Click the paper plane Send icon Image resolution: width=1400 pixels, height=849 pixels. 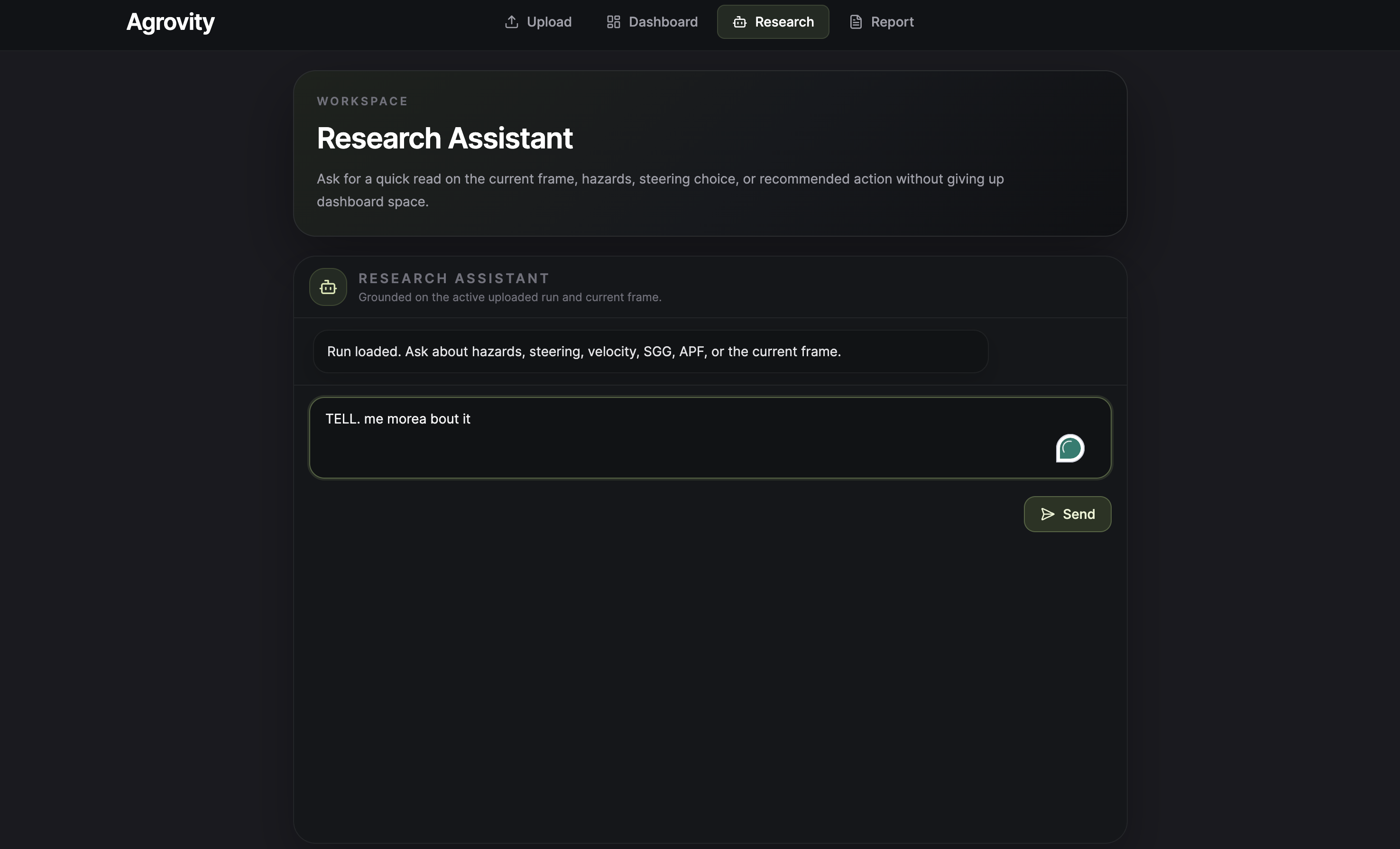1047,514
